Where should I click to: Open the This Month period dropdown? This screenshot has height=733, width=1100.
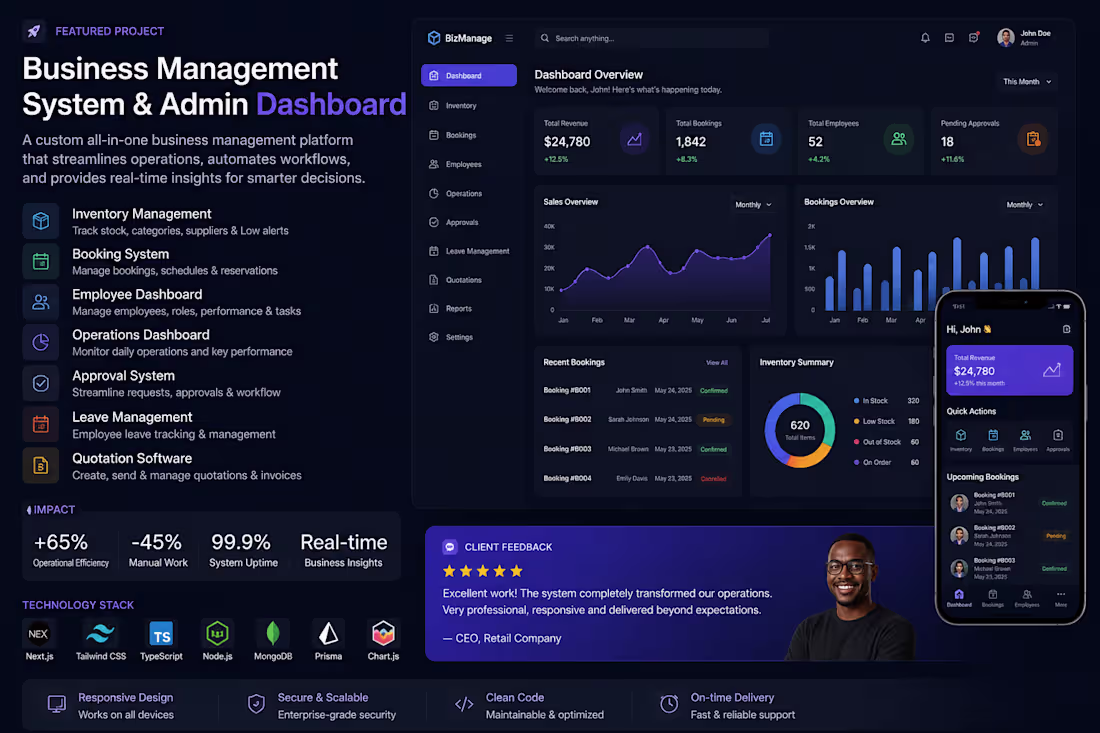point(1026,81)
